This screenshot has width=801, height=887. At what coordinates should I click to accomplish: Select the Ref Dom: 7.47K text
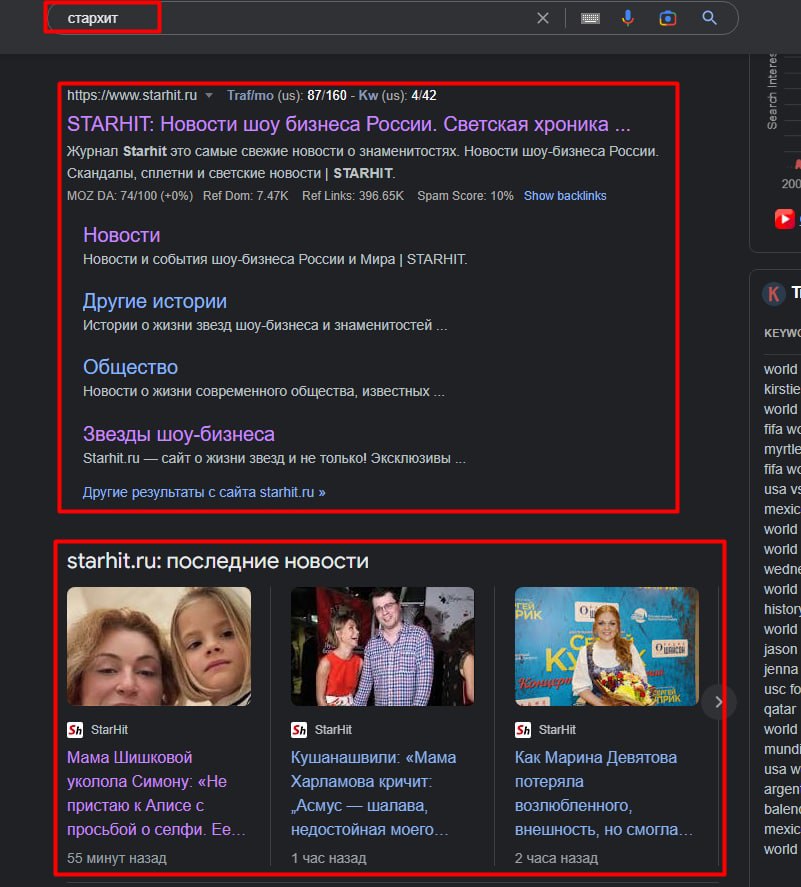tap(246, 196)
